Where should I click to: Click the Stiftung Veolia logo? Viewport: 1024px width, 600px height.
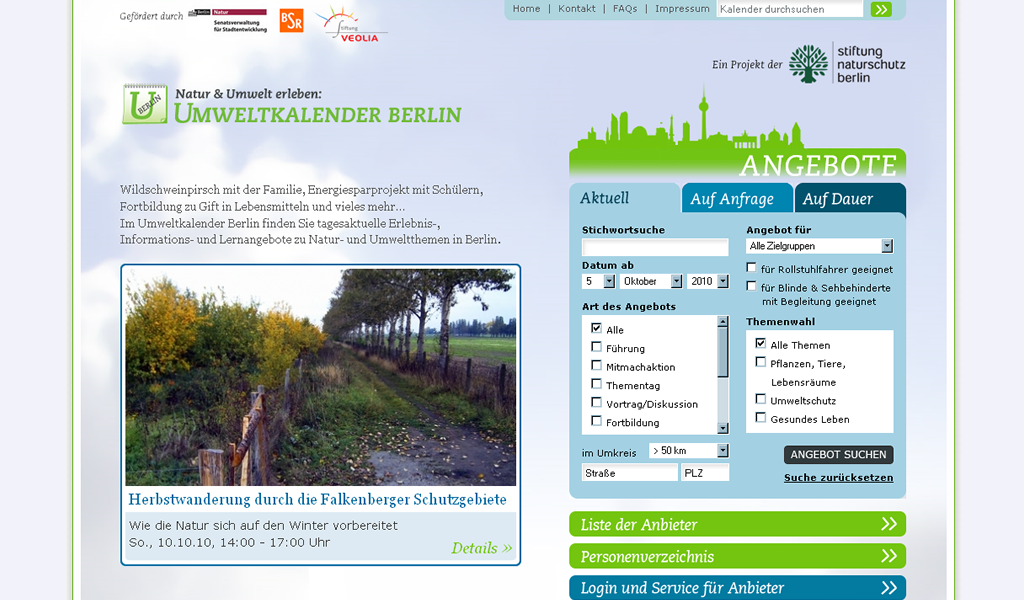coord(351,25)
